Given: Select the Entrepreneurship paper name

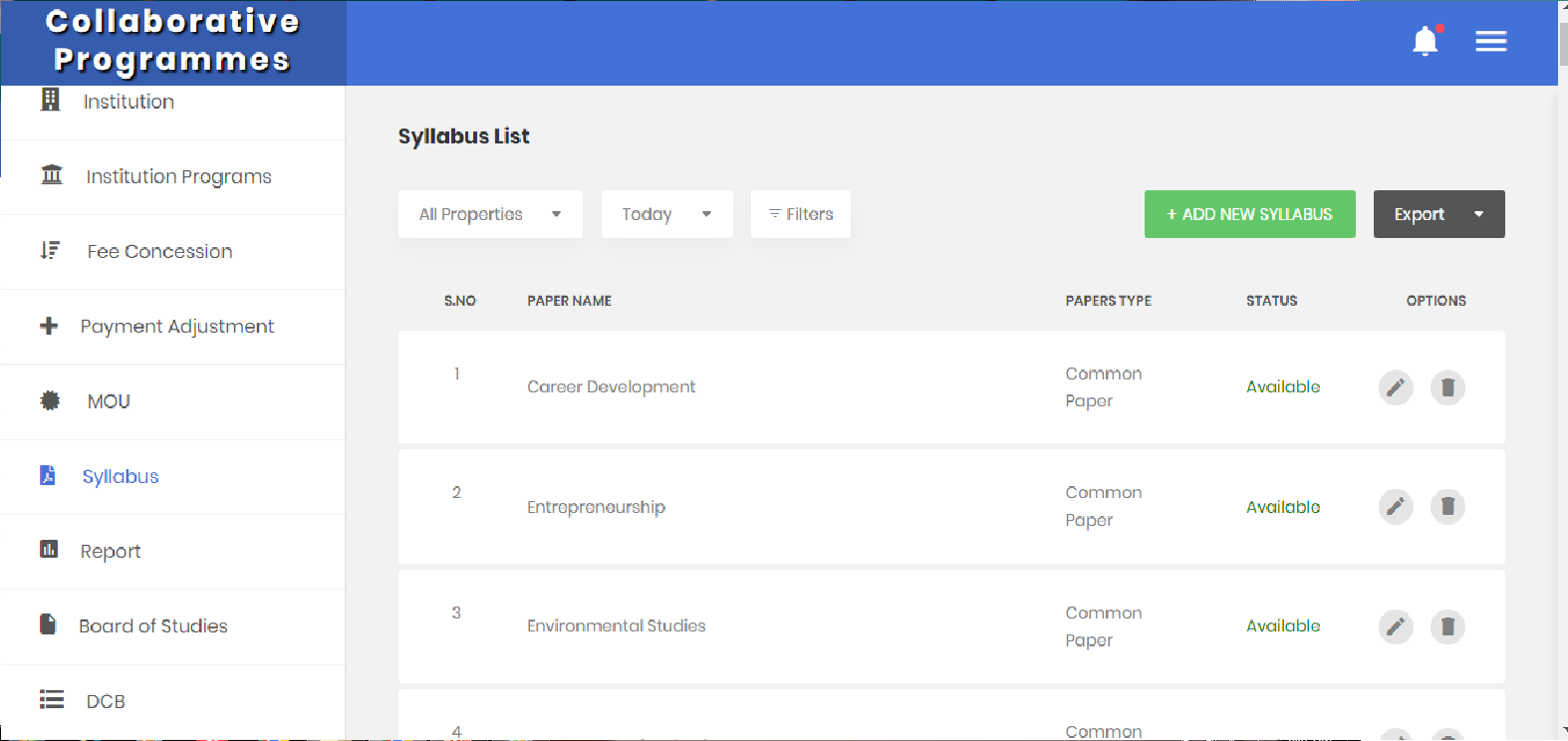Looking at the screenshot, I should [x=596, y=507].
